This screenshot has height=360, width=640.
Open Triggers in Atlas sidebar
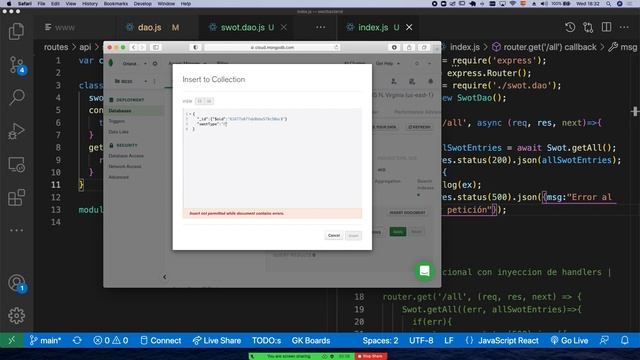pyautogui.click(x=116, y=121)
